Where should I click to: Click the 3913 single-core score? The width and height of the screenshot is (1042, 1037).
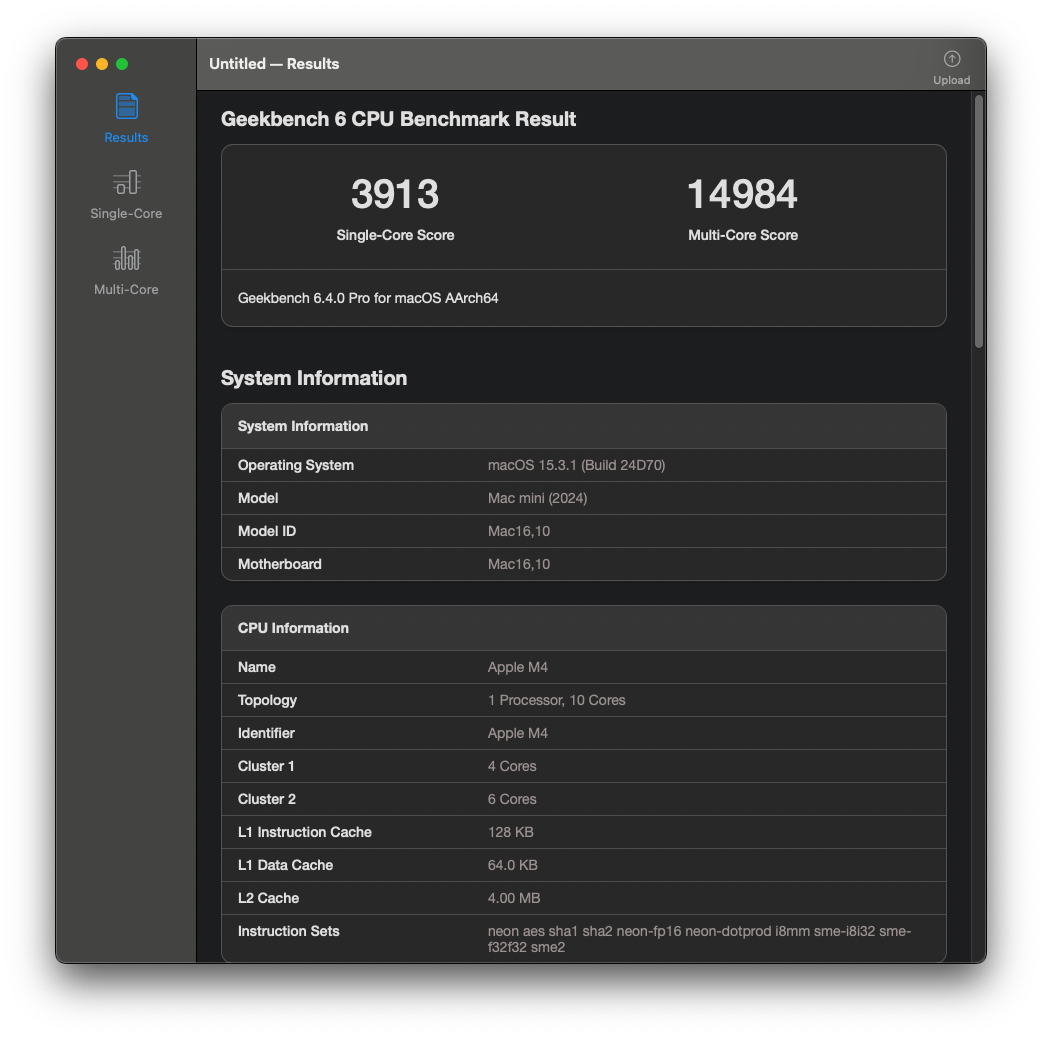pos(395,194)
